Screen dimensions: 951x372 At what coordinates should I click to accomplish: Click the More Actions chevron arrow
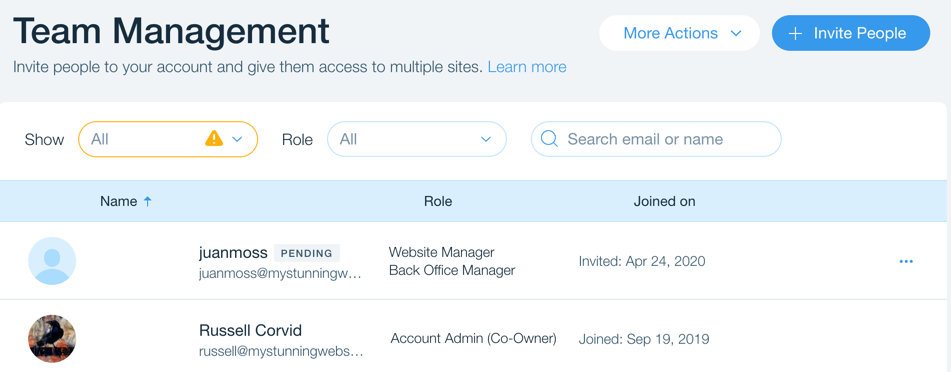click(x=736, y=33)
